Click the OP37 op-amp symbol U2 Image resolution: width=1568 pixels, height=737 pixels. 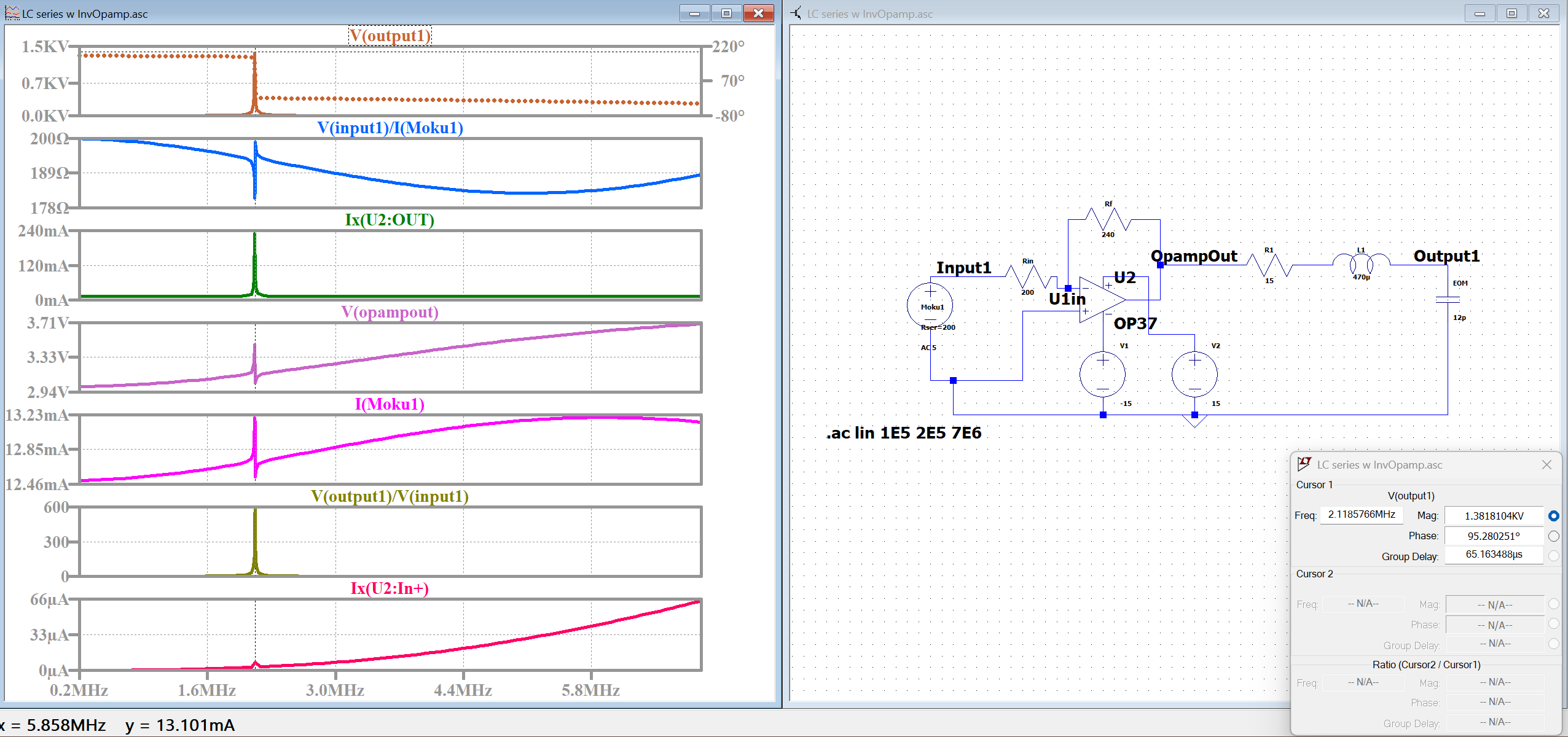click(x=1102, y=300)
